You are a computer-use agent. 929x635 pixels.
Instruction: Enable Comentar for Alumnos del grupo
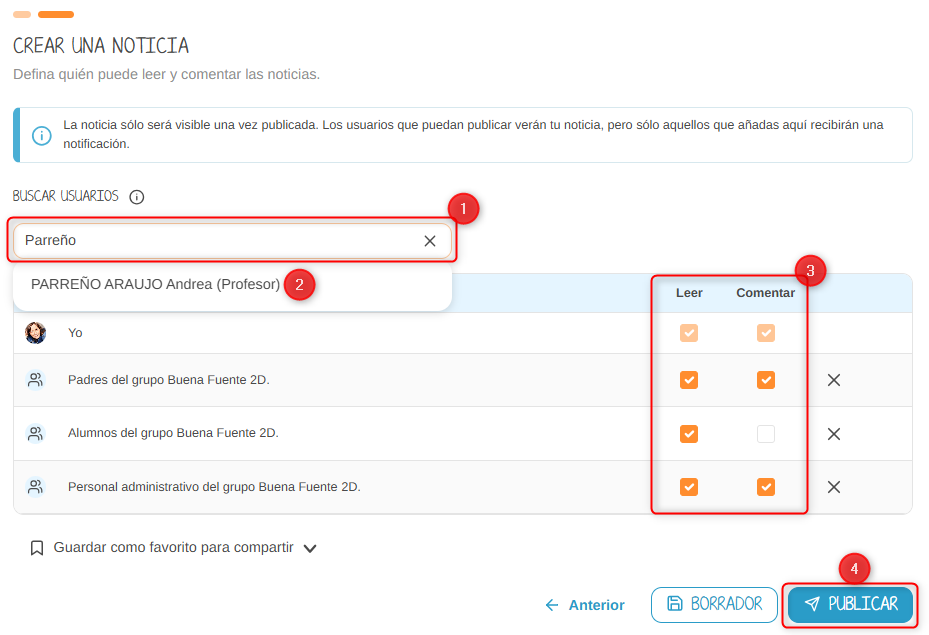tap(765, 434)
